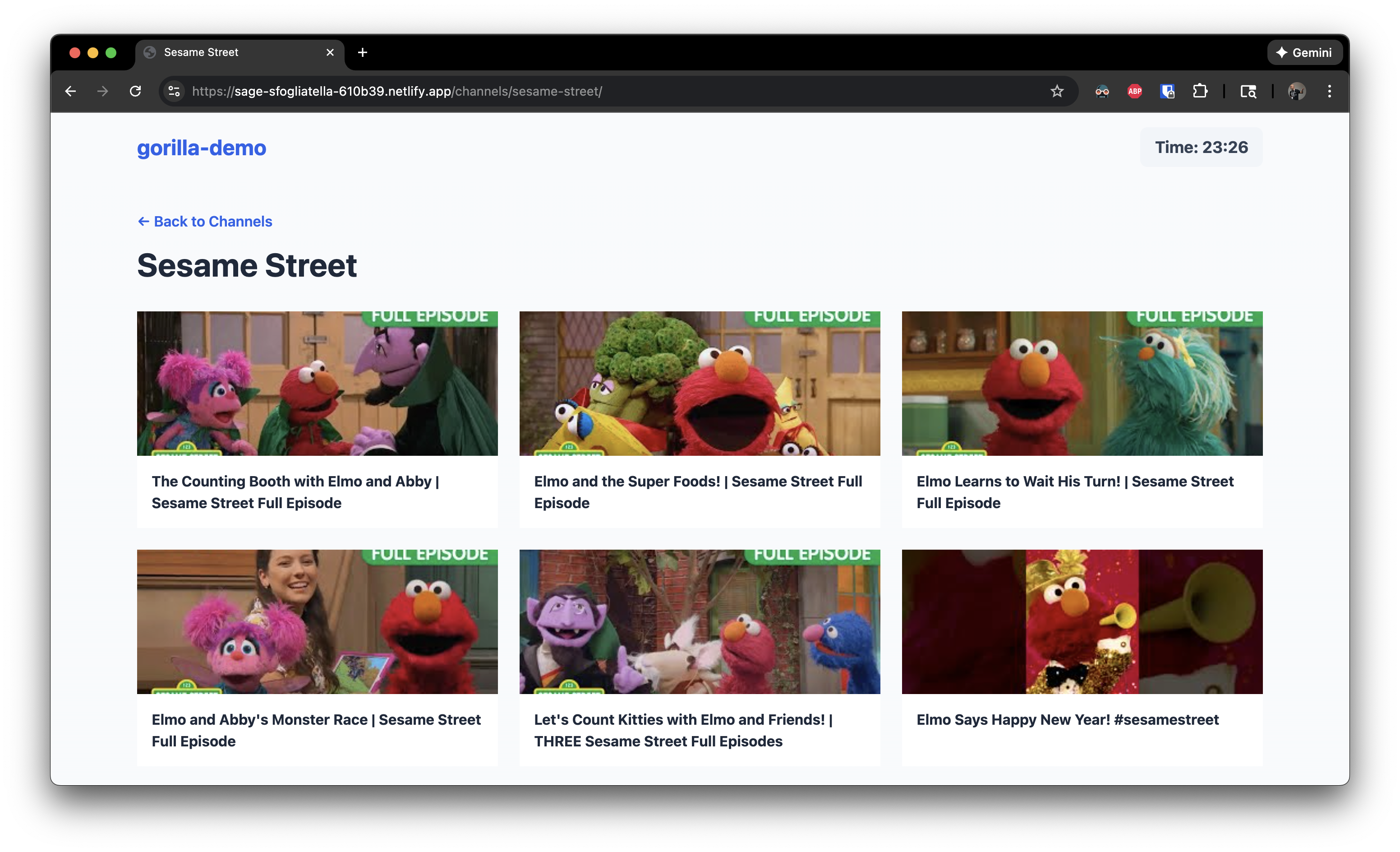1400x852 pixels.
Task: Select the Sesame Street tab
Action: tap(227, 52)
